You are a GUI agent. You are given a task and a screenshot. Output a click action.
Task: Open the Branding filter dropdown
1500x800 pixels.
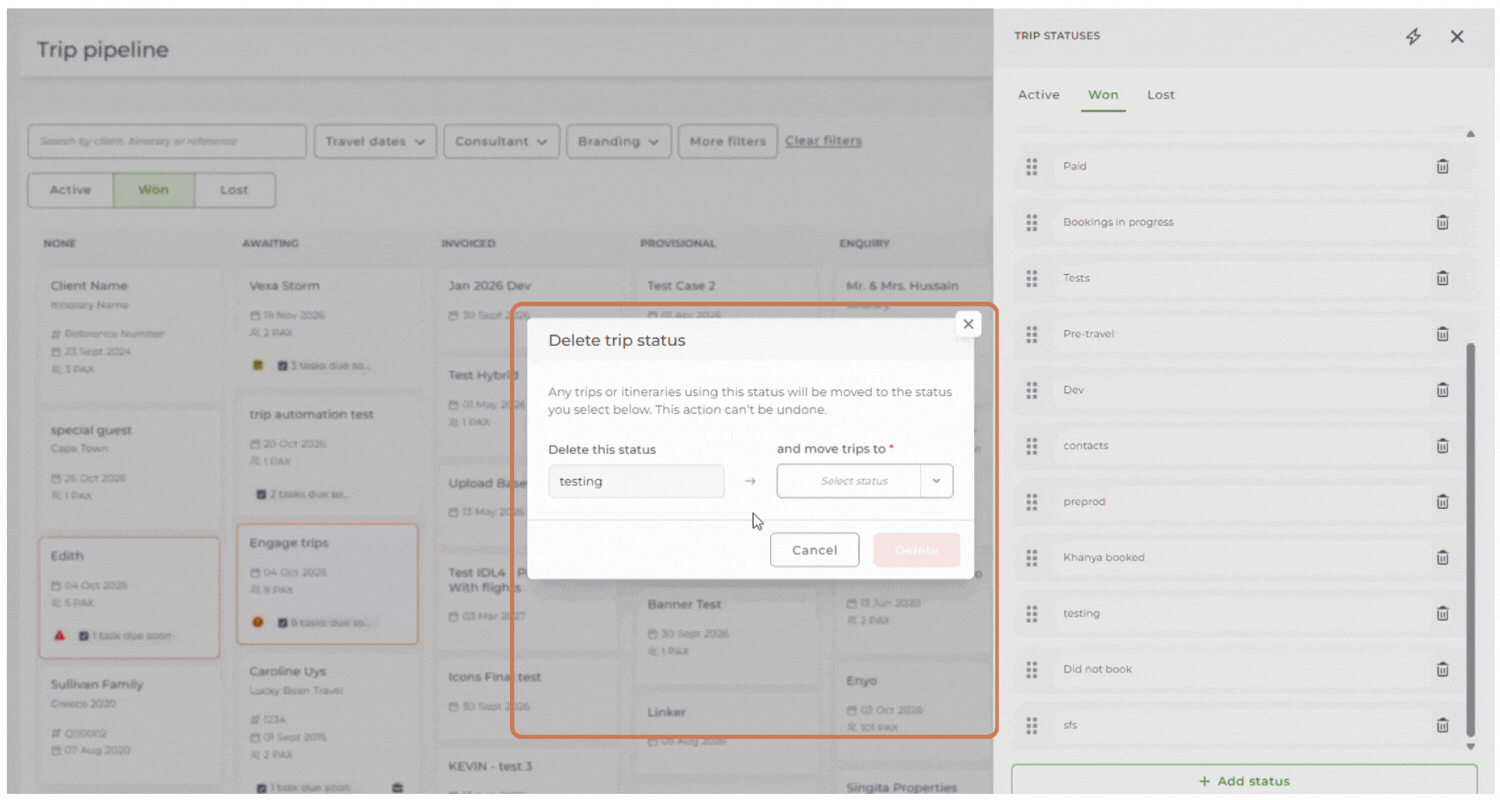pos(618,142)
